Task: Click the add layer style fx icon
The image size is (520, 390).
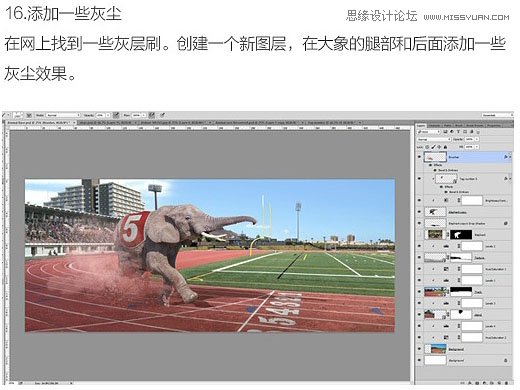Action: point(470,383)
